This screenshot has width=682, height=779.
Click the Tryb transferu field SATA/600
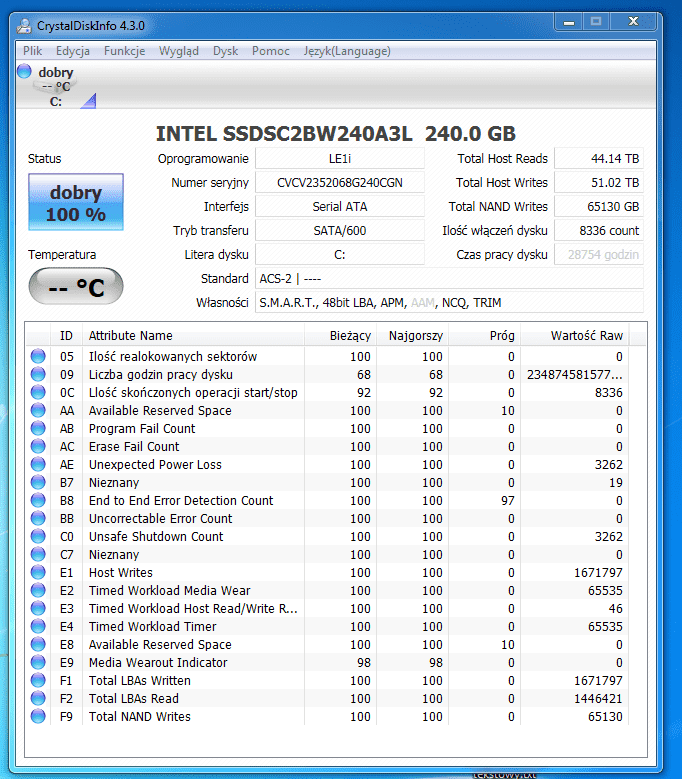(x=340, y=231)
